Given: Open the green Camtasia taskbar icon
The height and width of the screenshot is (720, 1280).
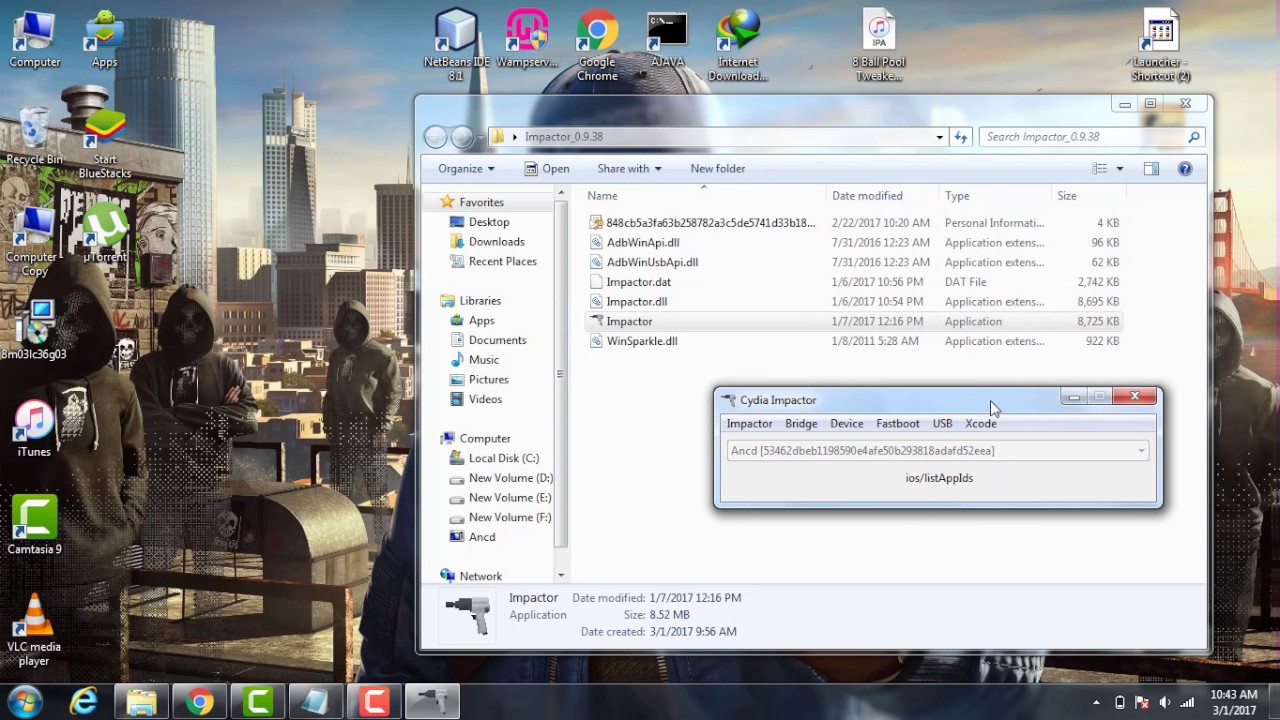Looking at the screenshot, I should 257,701.
